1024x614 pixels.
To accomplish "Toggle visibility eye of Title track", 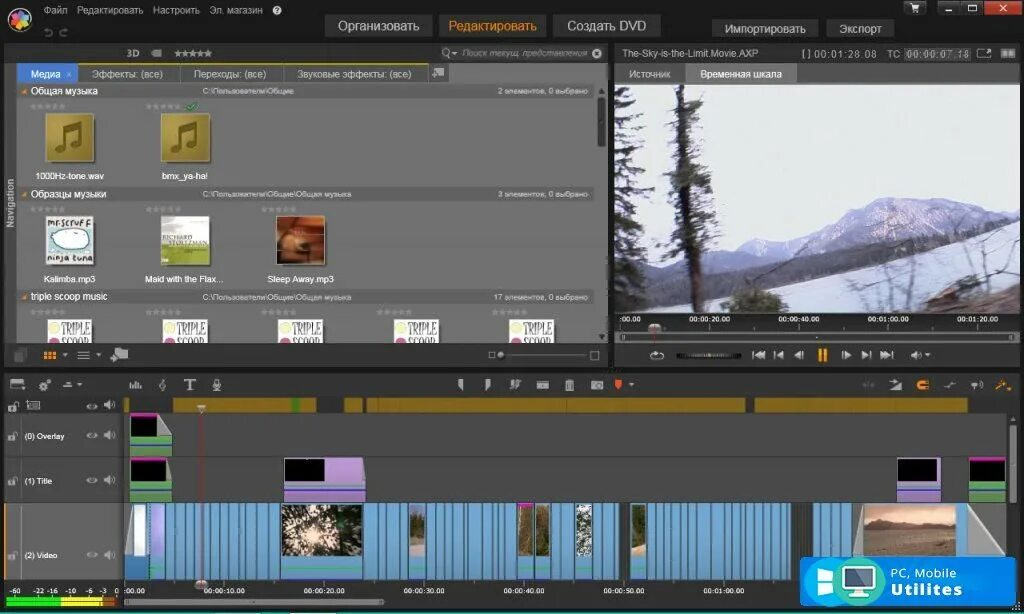I will pos(91,480).
